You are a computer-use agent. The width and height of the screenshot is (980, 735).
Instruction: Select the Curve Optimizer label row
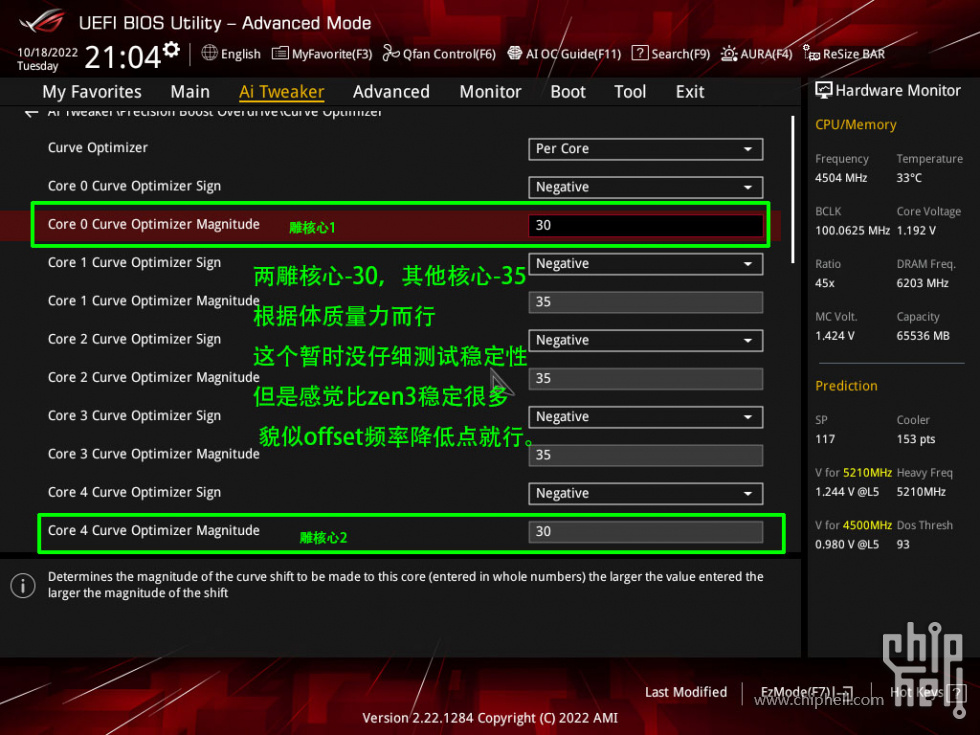[98, 148]
